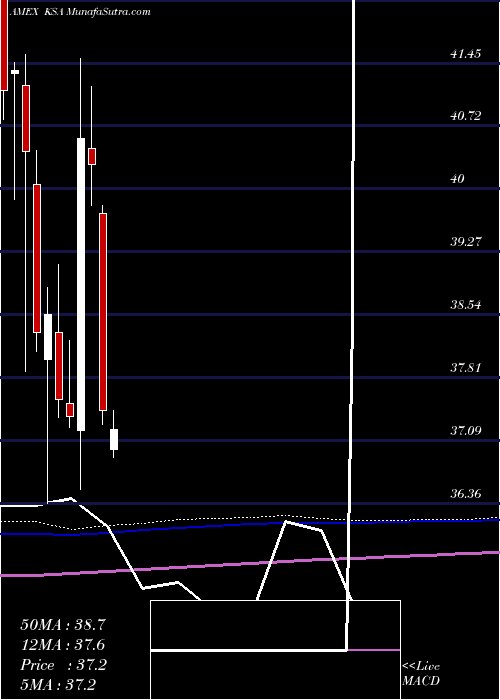This screenshot has height=700, width=500.
Task: Click the 37.09 price axis label
Action: (x=466, y=431)
